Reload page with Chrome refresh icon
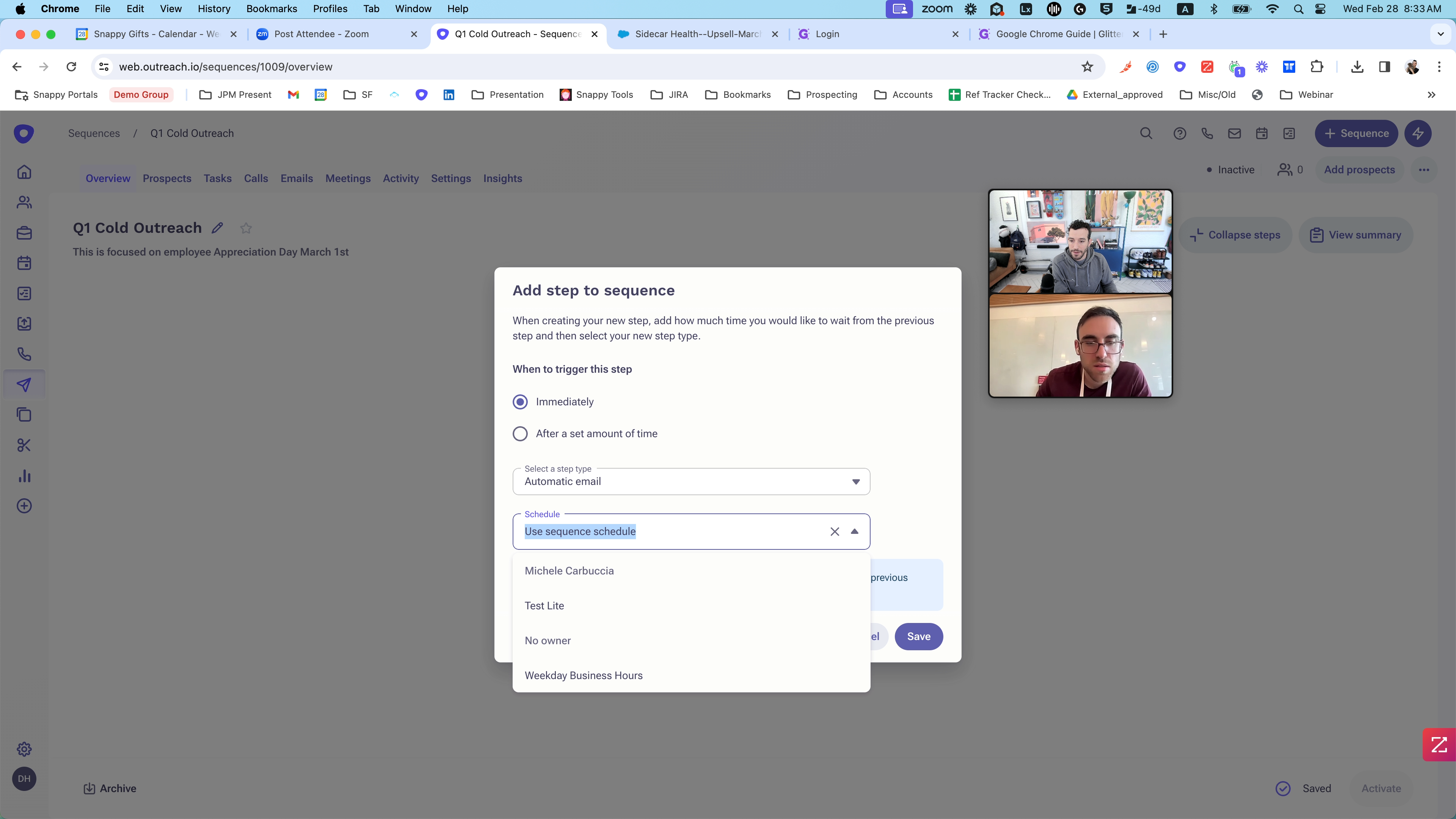 coord(71,67)
